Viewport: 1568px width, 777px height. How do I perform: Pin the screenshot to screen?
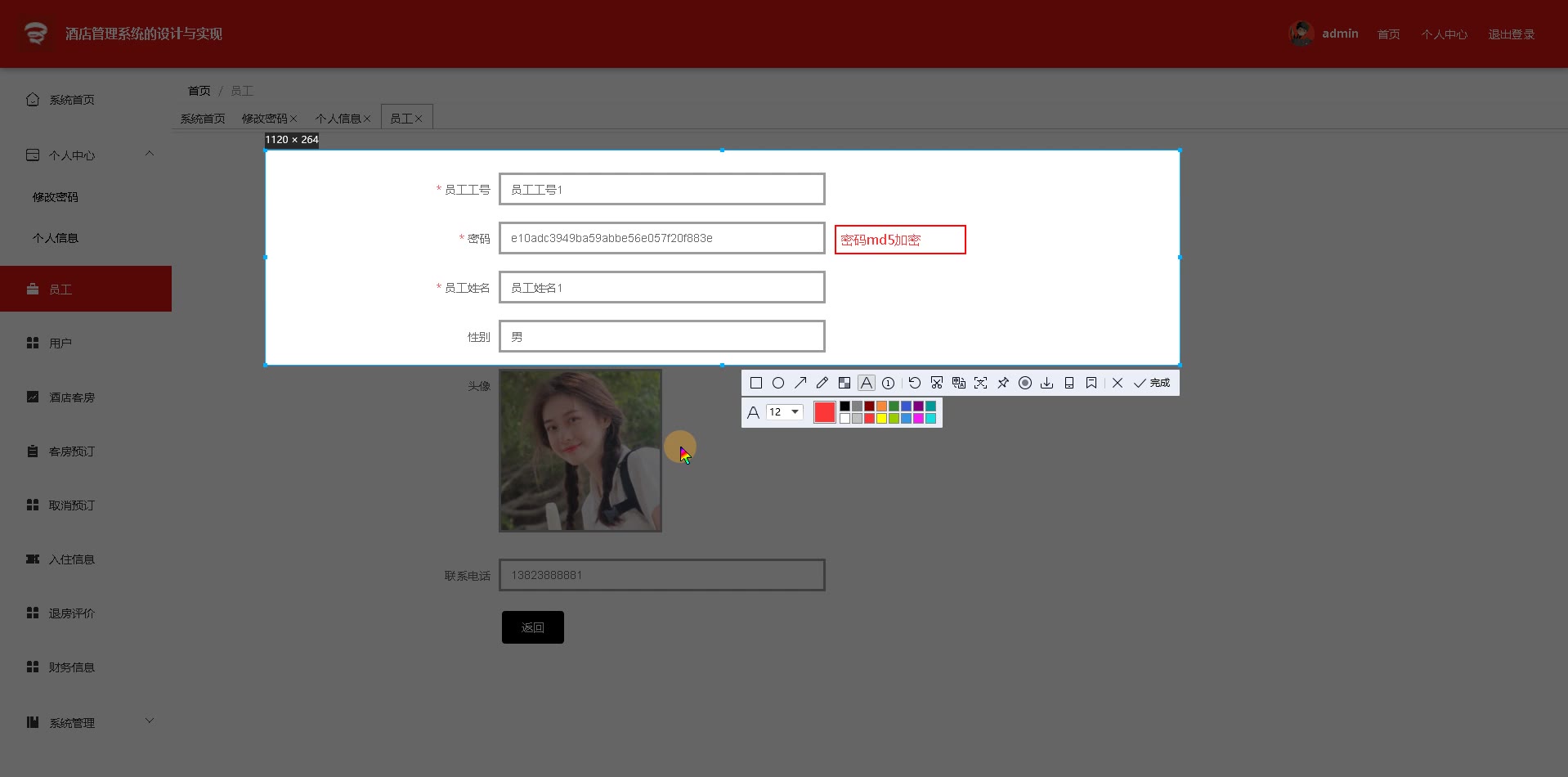tap(1003, 383)
